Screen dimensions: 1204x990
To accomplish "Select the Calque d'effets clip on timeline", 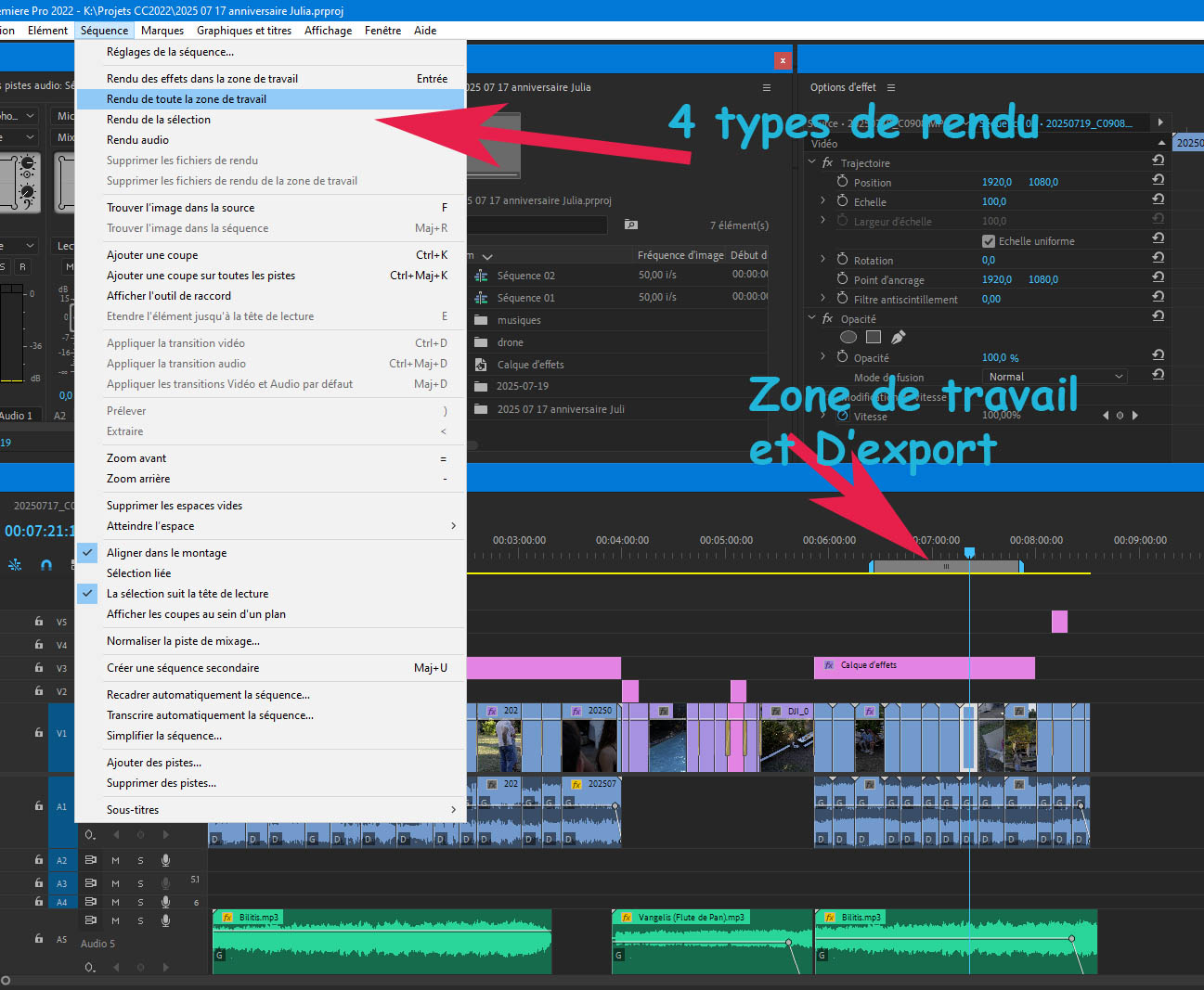I will (924, 666).
